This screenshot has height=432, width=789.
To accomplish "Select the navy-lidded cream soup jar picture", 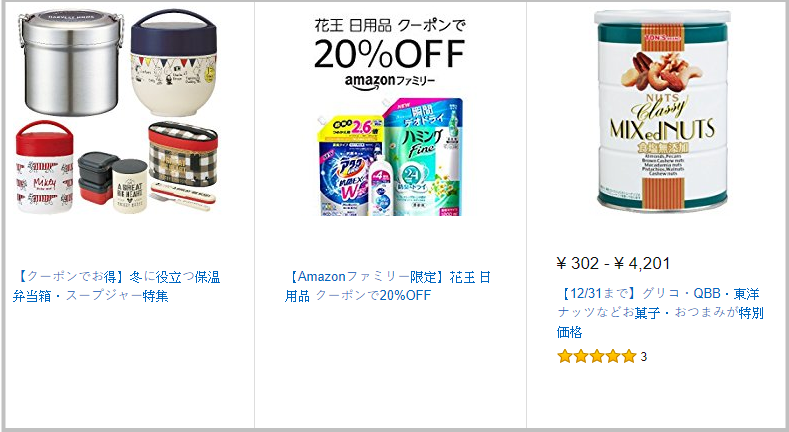I will [x=174, y=64].
